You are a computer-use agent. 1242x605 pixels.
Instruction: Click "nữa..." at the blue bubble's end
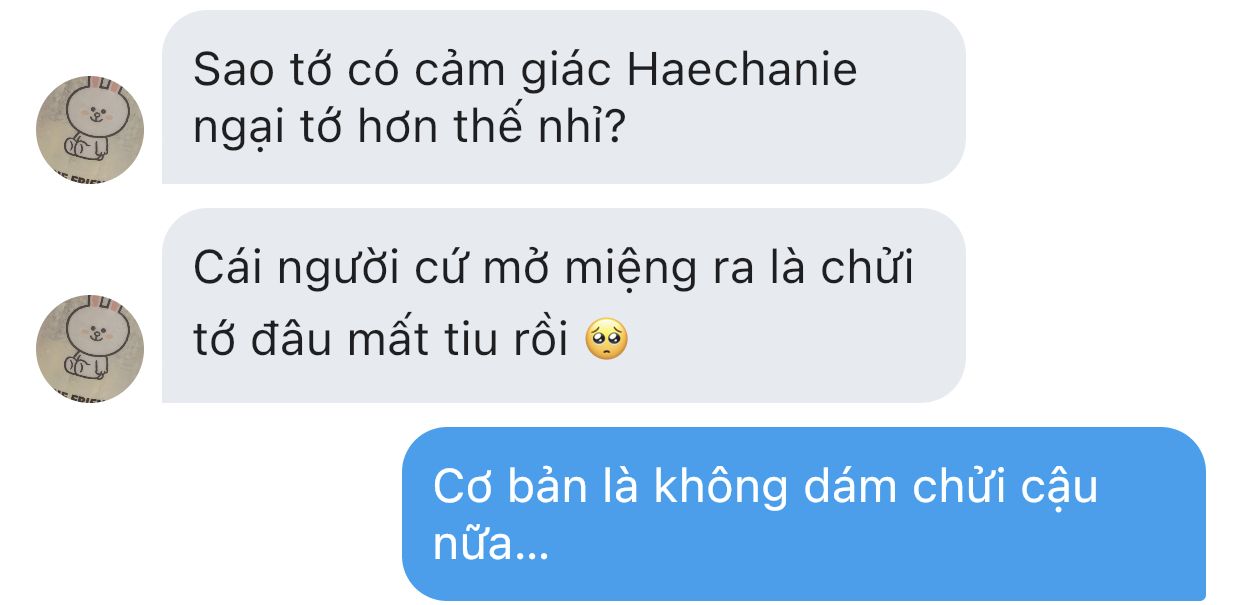[491, 546]
